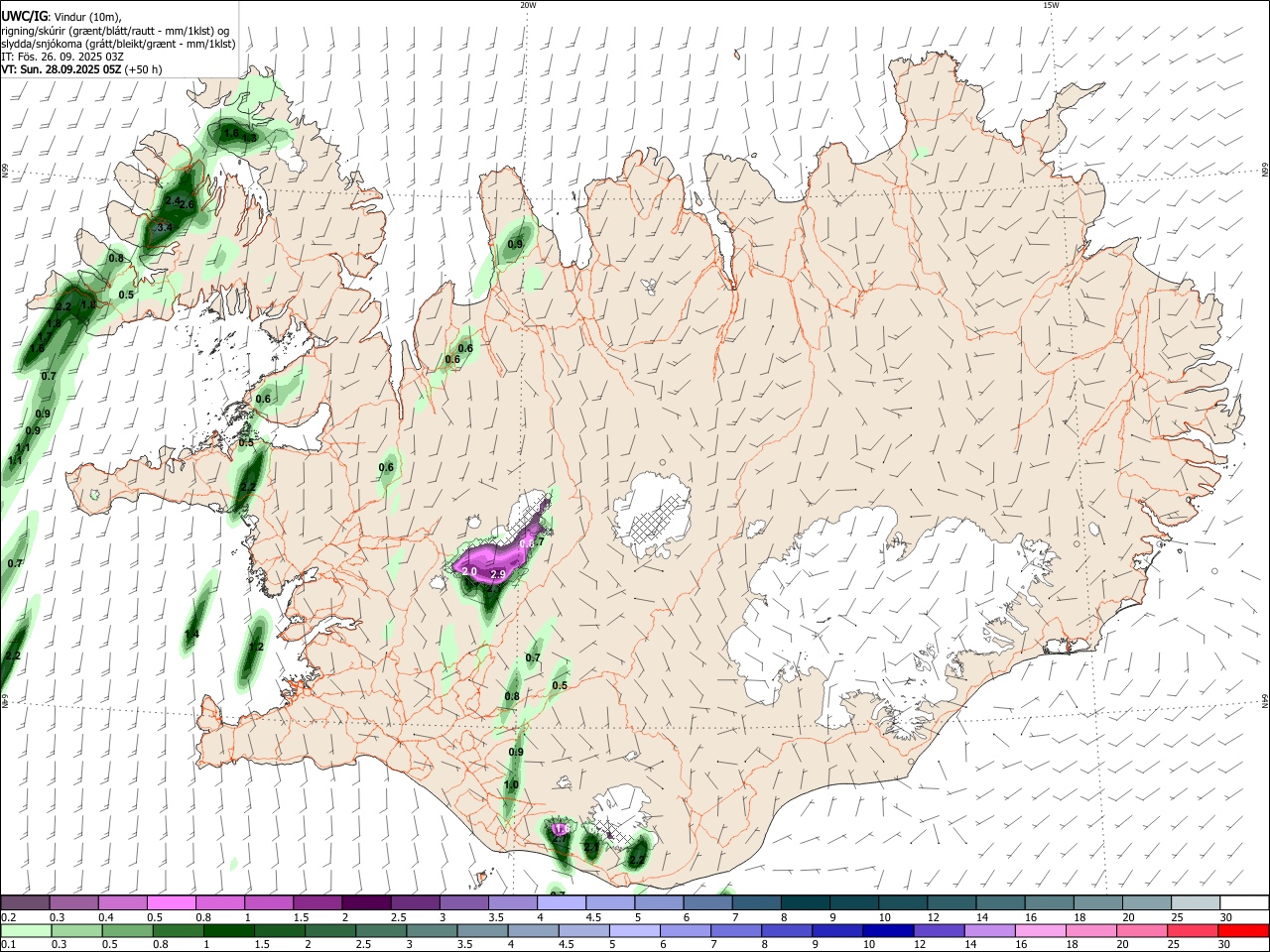This screenshot has width=1270, height=952.
Task: Select the red rain swatch between 25 and 30
Action: pyautogui.click(x=1195, y=930)
